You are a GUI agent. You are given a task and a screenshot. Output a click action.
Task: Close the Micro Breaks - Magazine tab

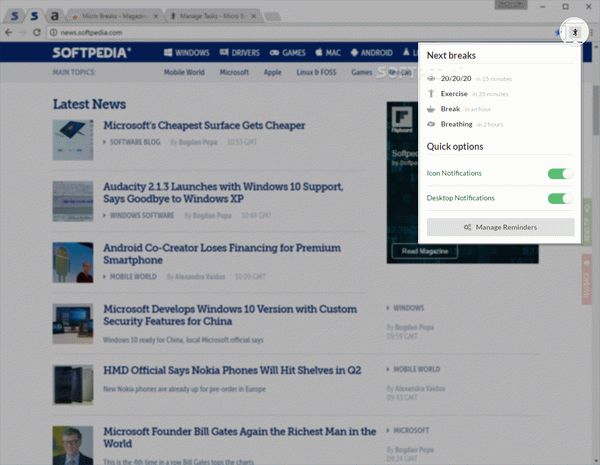coord(156,16)
